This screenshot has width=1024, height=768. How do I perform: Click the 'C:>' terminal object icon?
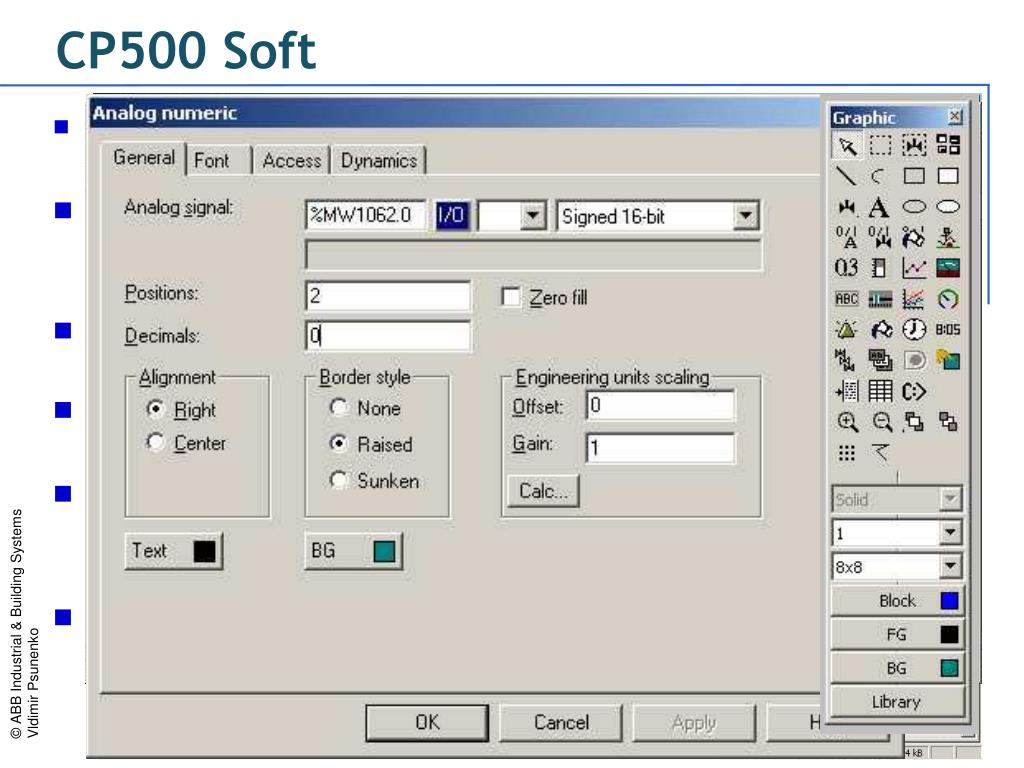pyautogui.click(x=914, y=391)
